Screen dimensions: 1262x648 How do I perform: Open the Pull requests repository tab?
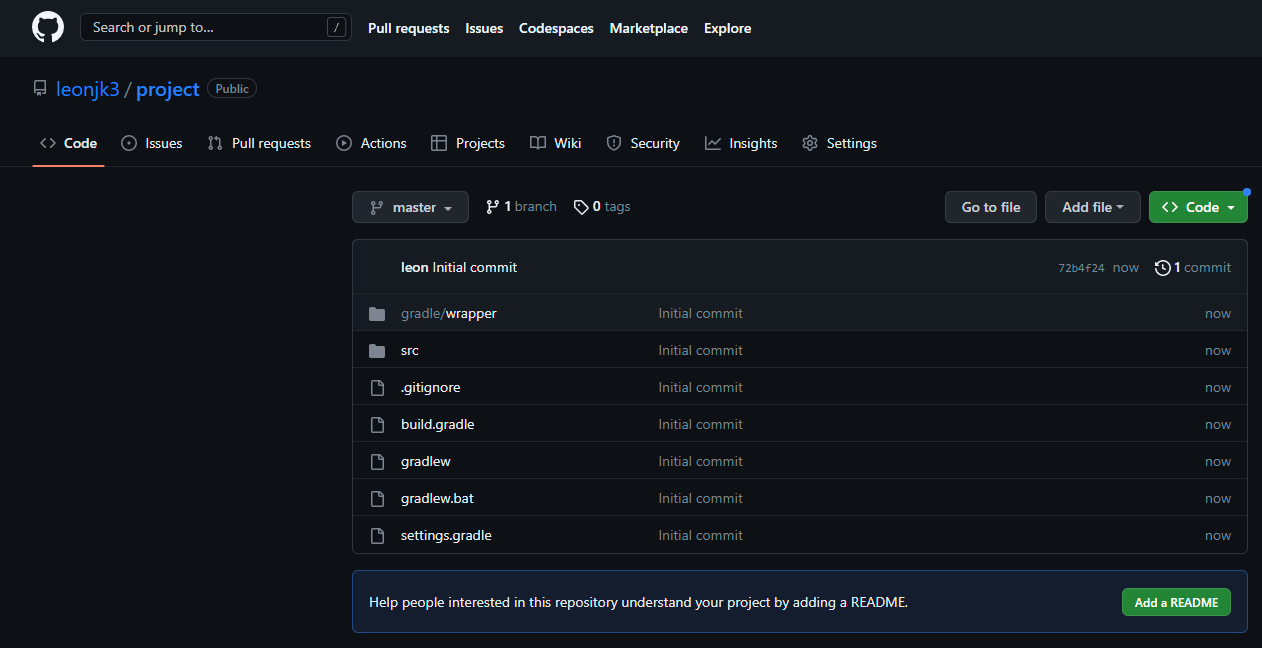259,143
